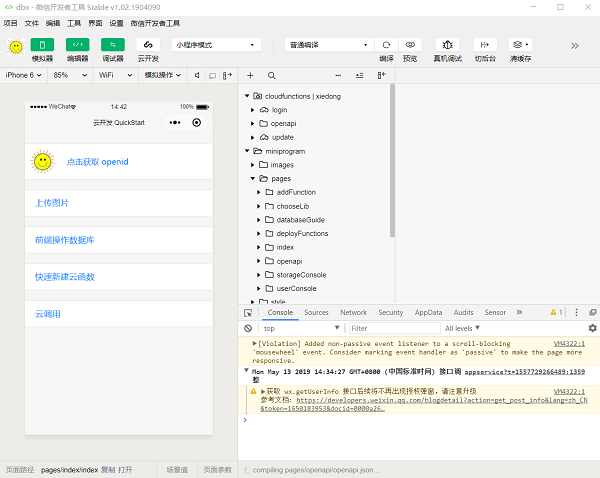
Task: Click the sort/indent list icon in file tree
Action: click(360, 75)
